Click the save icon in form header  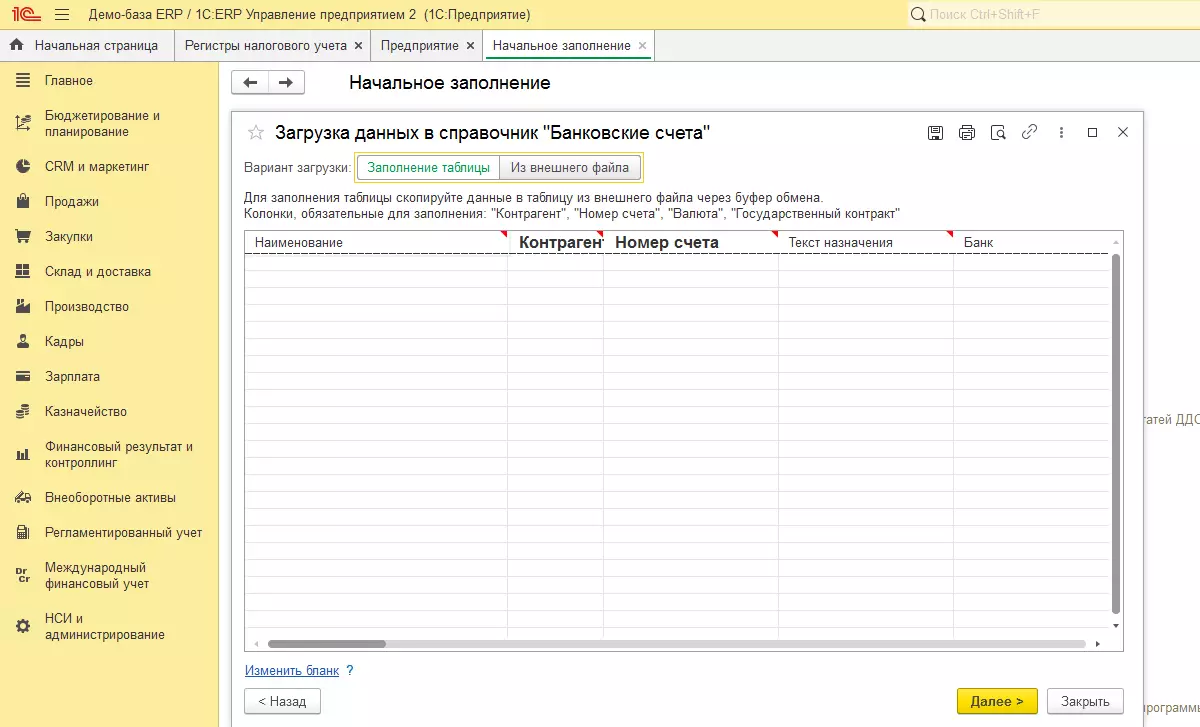[936, 133]
